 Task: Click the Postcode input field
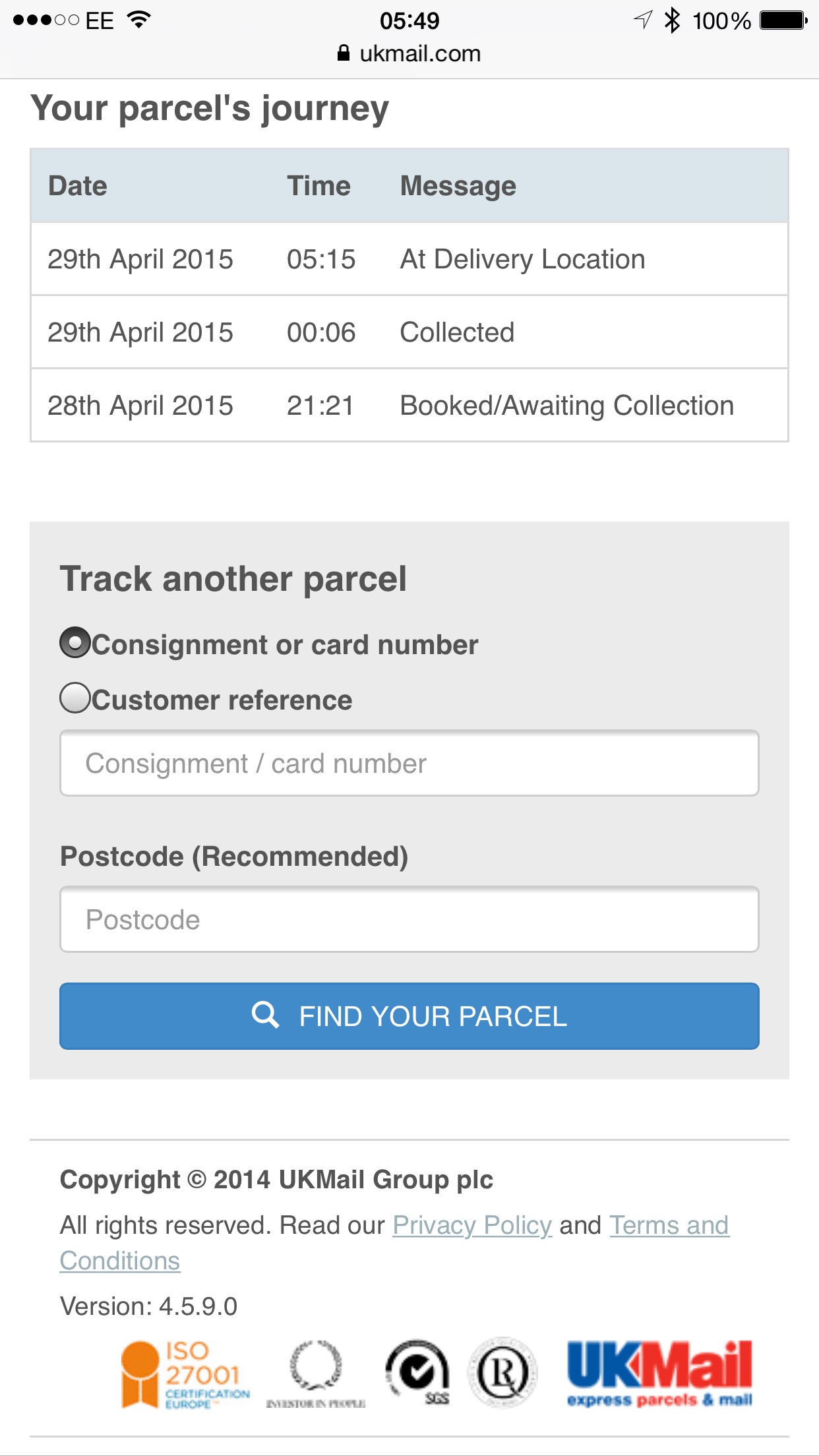tap(409, 919)
